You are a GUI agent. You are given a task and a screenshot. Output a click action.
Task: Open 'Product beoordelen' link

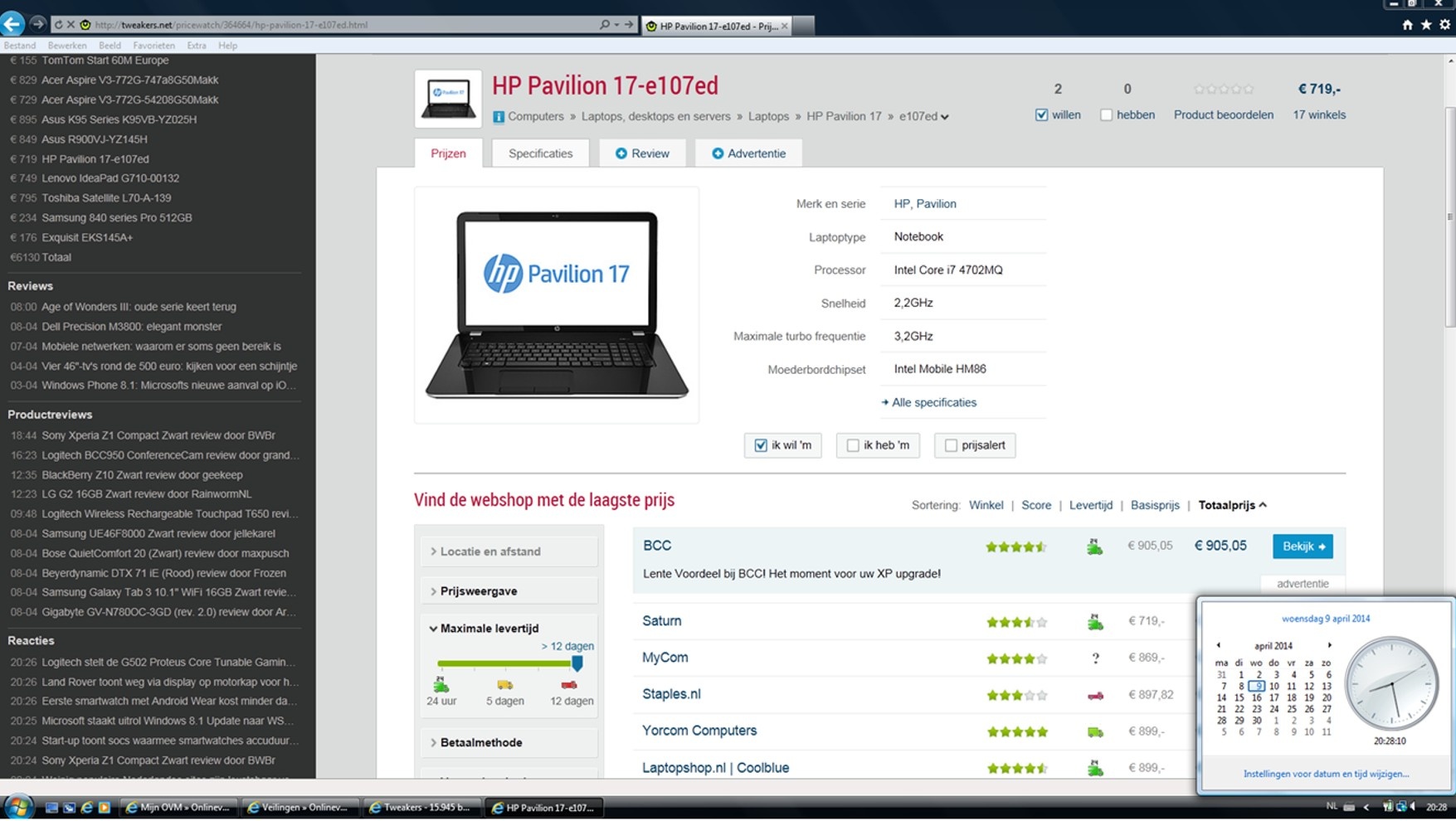[1224, 115]
